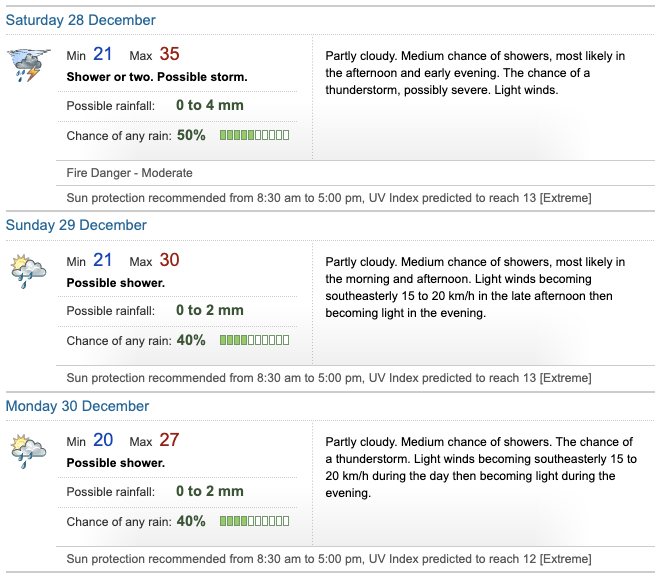Click Monday's maximum temperature 27
Viewport: 655px width, 578px height.
pyautogui.click(x=169, y=440)
